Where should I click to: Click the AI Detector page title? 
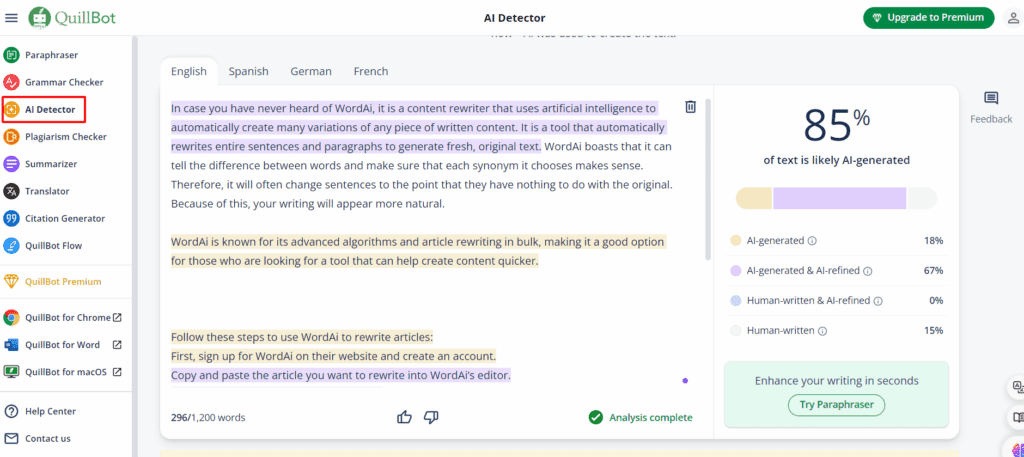(515, 18)
